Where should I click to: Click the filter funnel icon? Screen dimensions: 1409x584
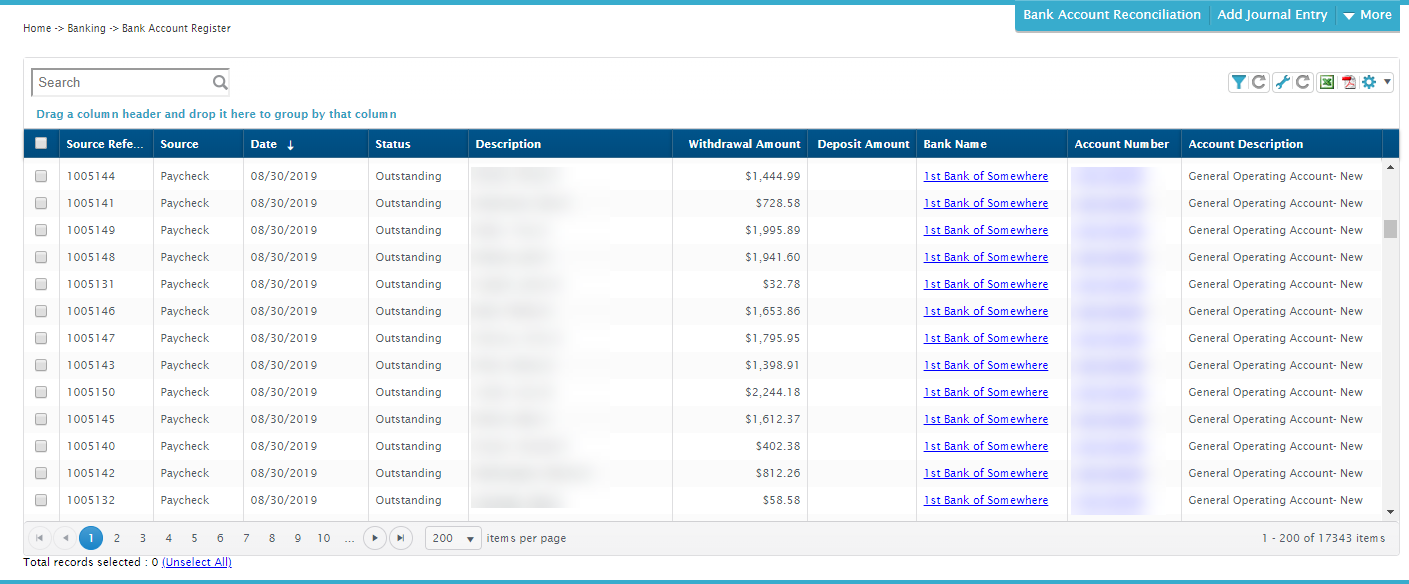point(1238,83)
